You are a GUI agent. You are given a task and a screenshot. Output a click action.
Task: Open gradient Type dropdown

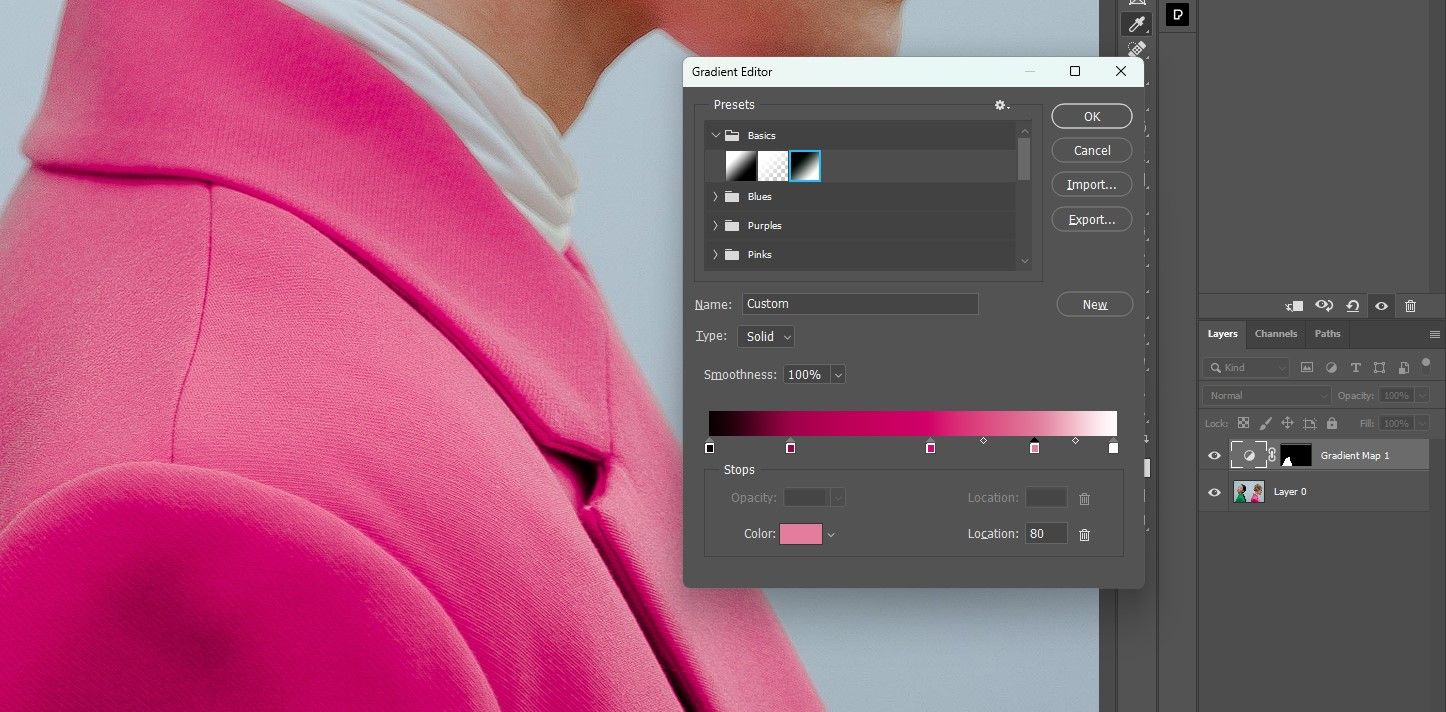pyautogui.click(x=766, y=337)
